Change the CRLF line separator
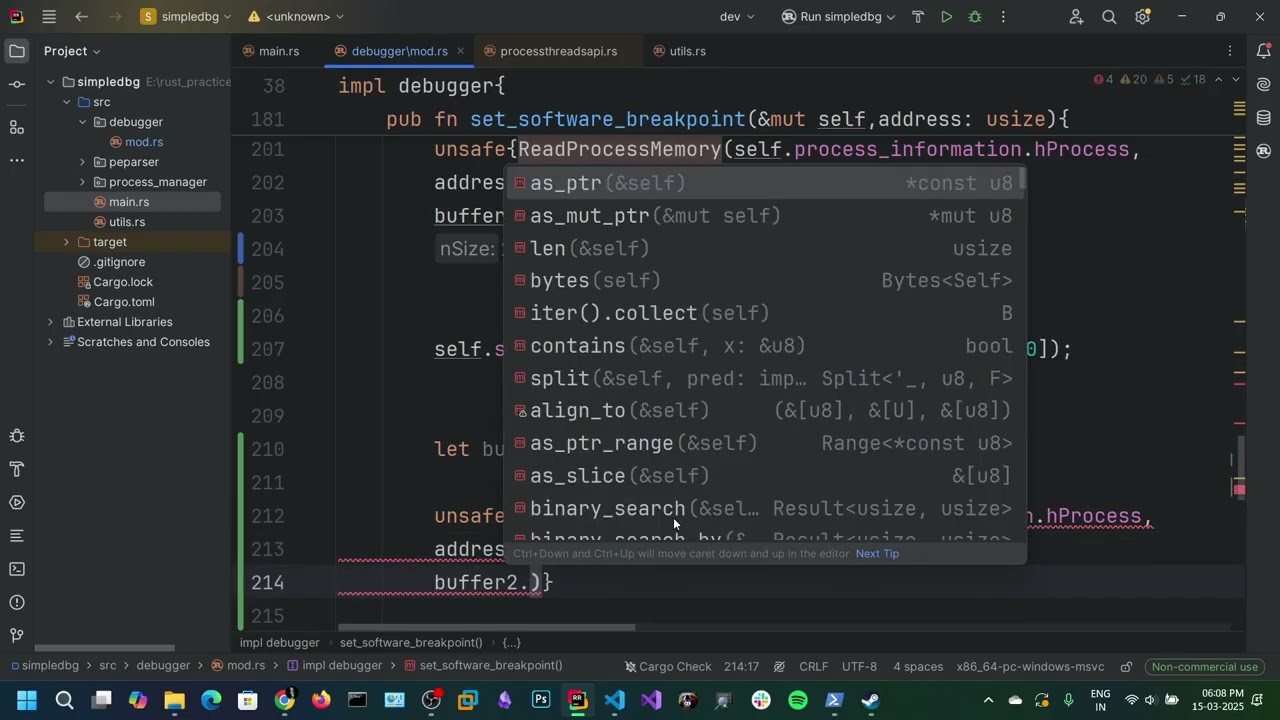Screen dimensions: 1280x720 pyautogui.click(x=813, y=666)
